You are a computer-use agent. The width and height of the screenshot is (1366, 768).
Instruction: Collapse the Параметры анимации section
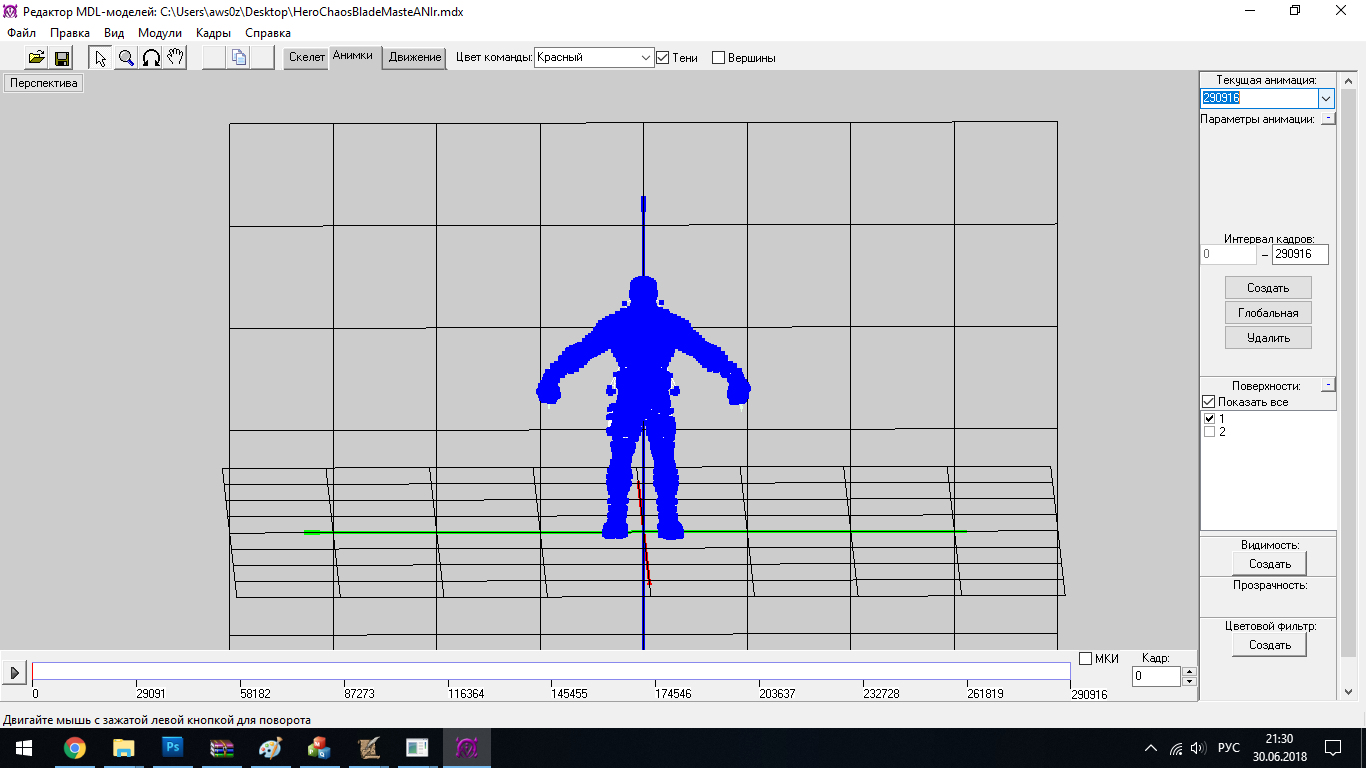coord(1327,119)
